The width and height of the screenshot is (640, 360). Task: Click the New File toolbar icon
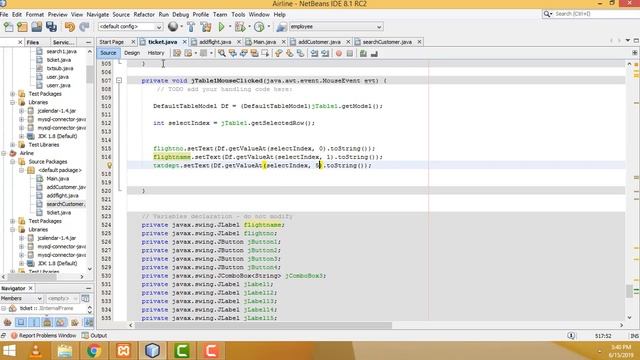tap(9, 27)
